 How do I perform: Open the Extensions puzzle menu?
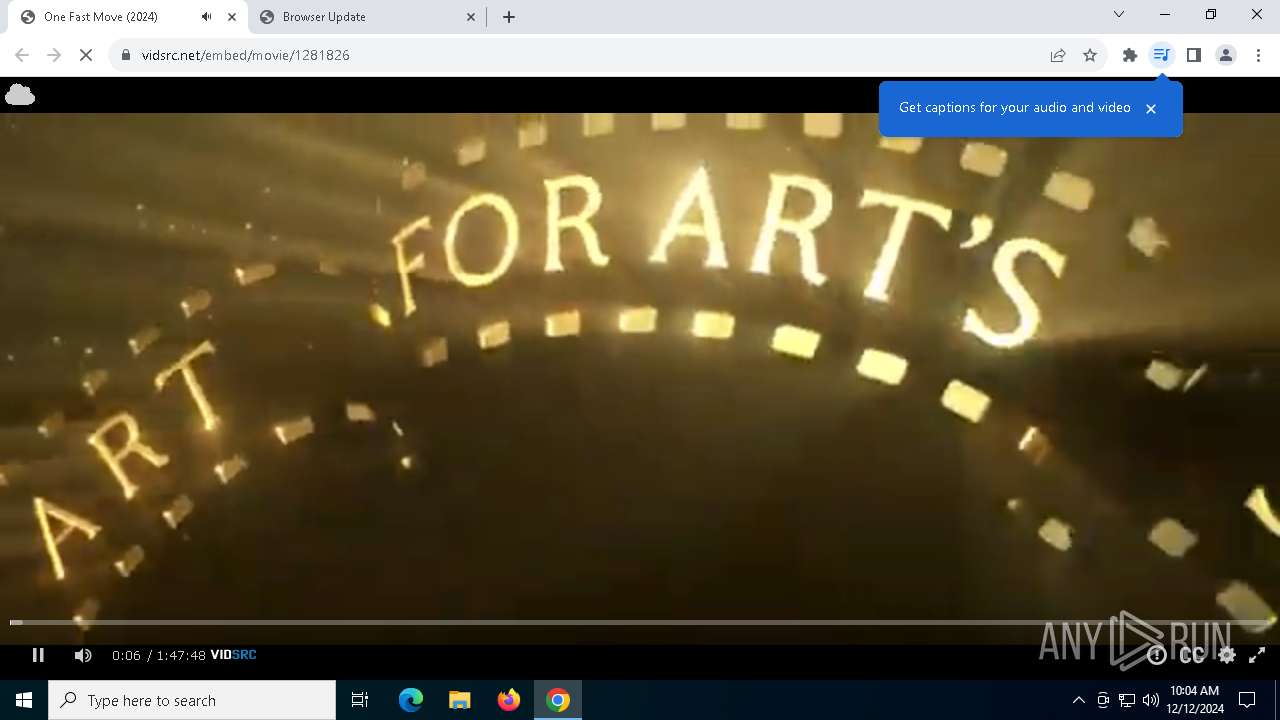[x=1130, y=55]
